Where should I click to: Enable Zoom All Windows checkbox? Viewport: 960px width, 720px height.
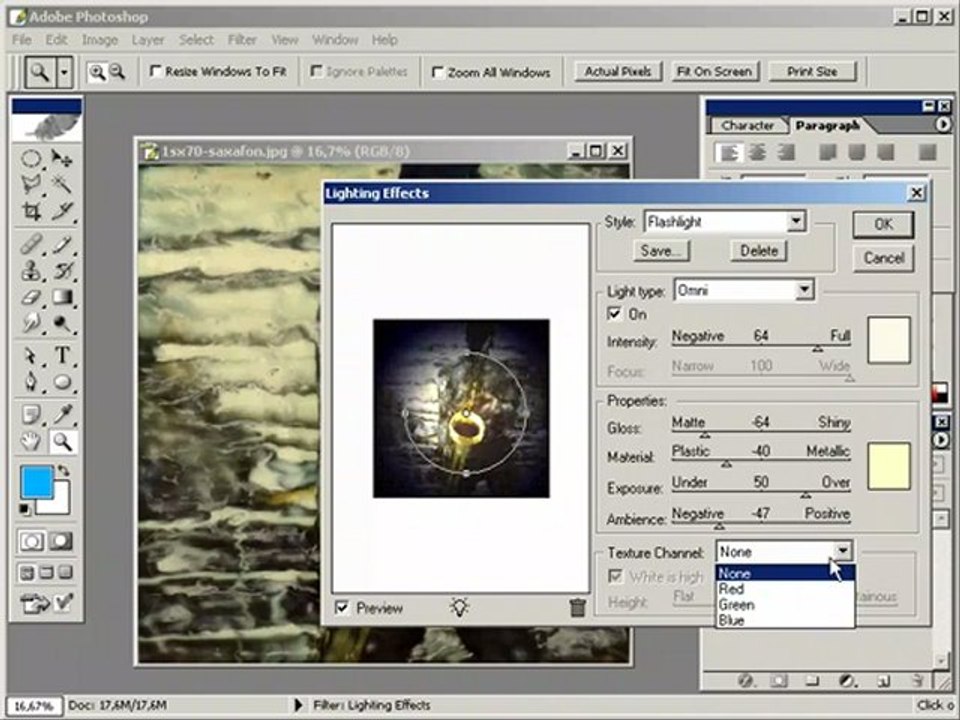[x=438, y=72]
